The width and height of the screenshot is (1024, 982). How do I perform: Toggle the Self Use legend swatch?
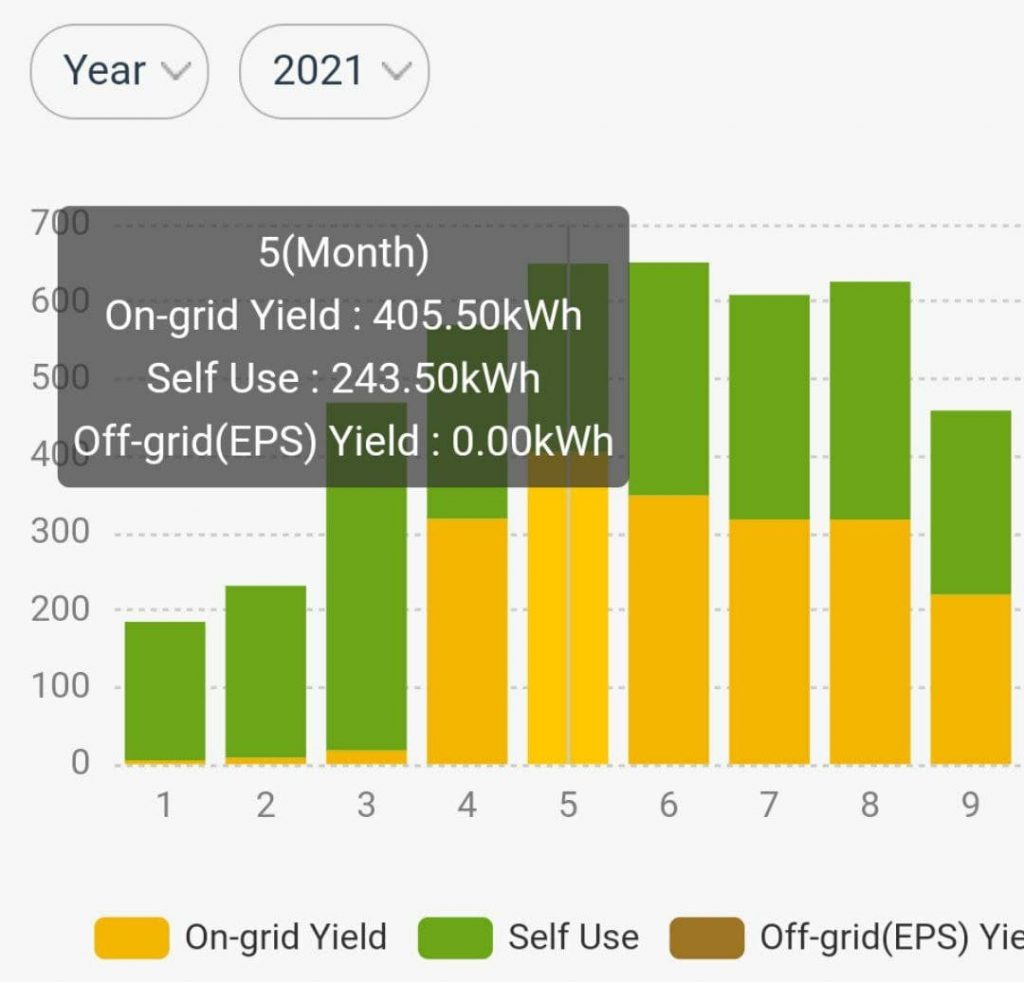click(x=455, y=938)
